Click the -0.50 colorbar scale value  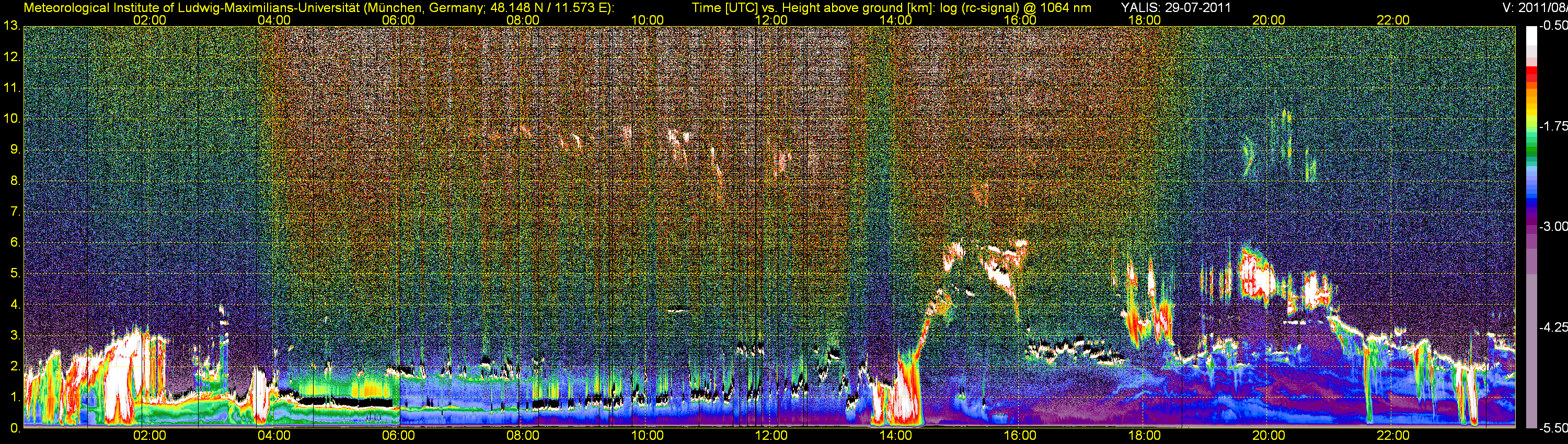click(1553, 26)
